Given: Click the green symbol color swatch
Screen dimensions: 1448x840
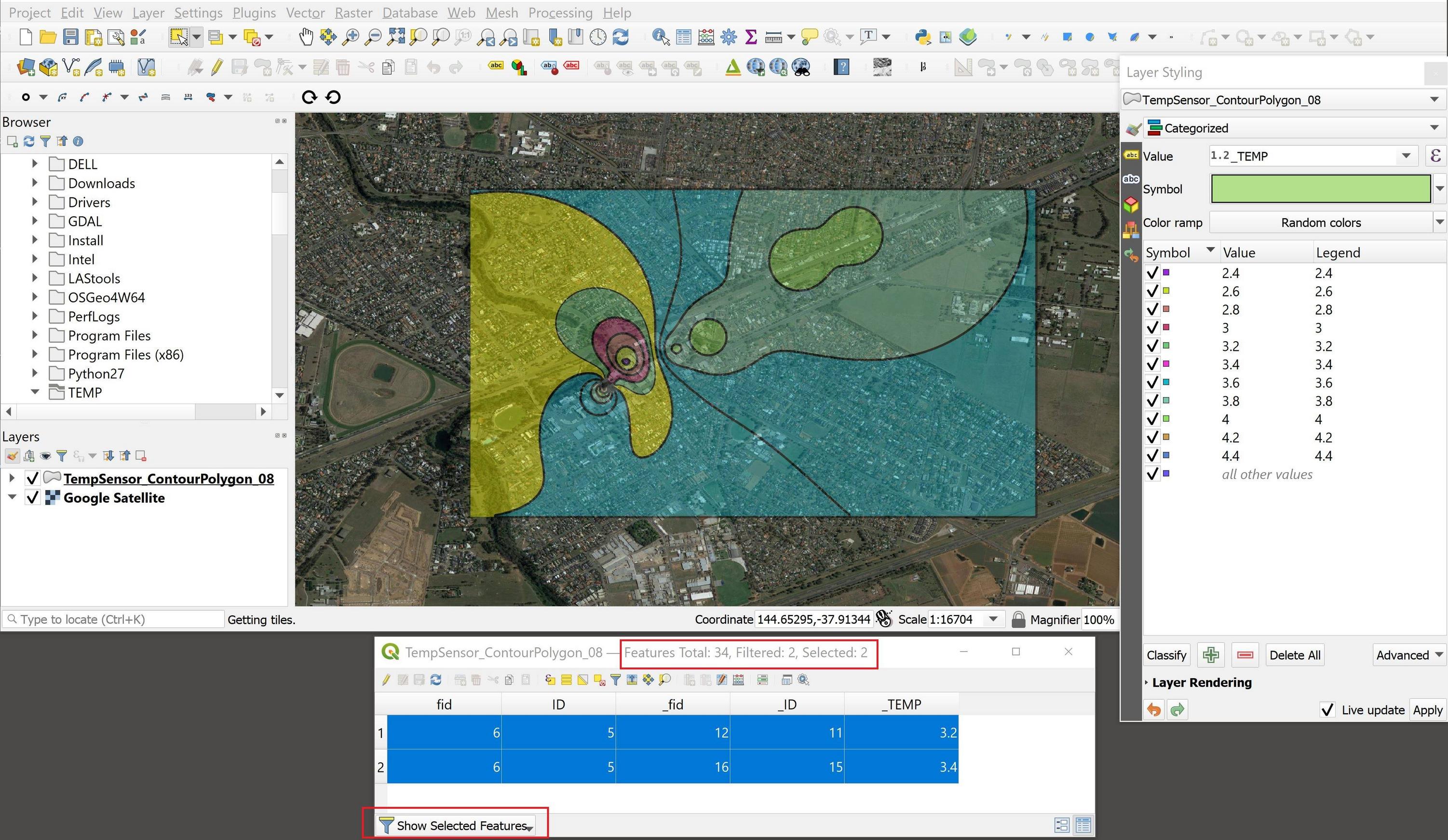Looking at the screenshot, I should [x=1320, y=188].
